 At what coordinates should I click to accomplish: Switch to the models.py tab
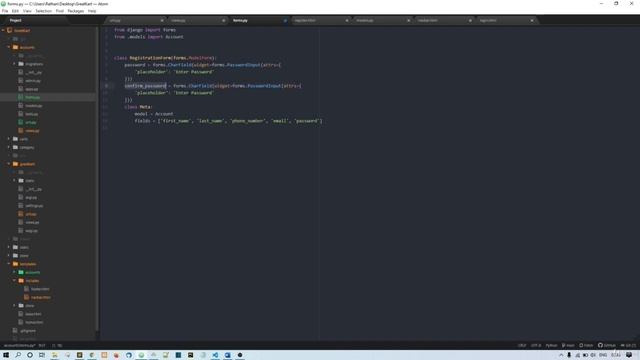(382, 20)
